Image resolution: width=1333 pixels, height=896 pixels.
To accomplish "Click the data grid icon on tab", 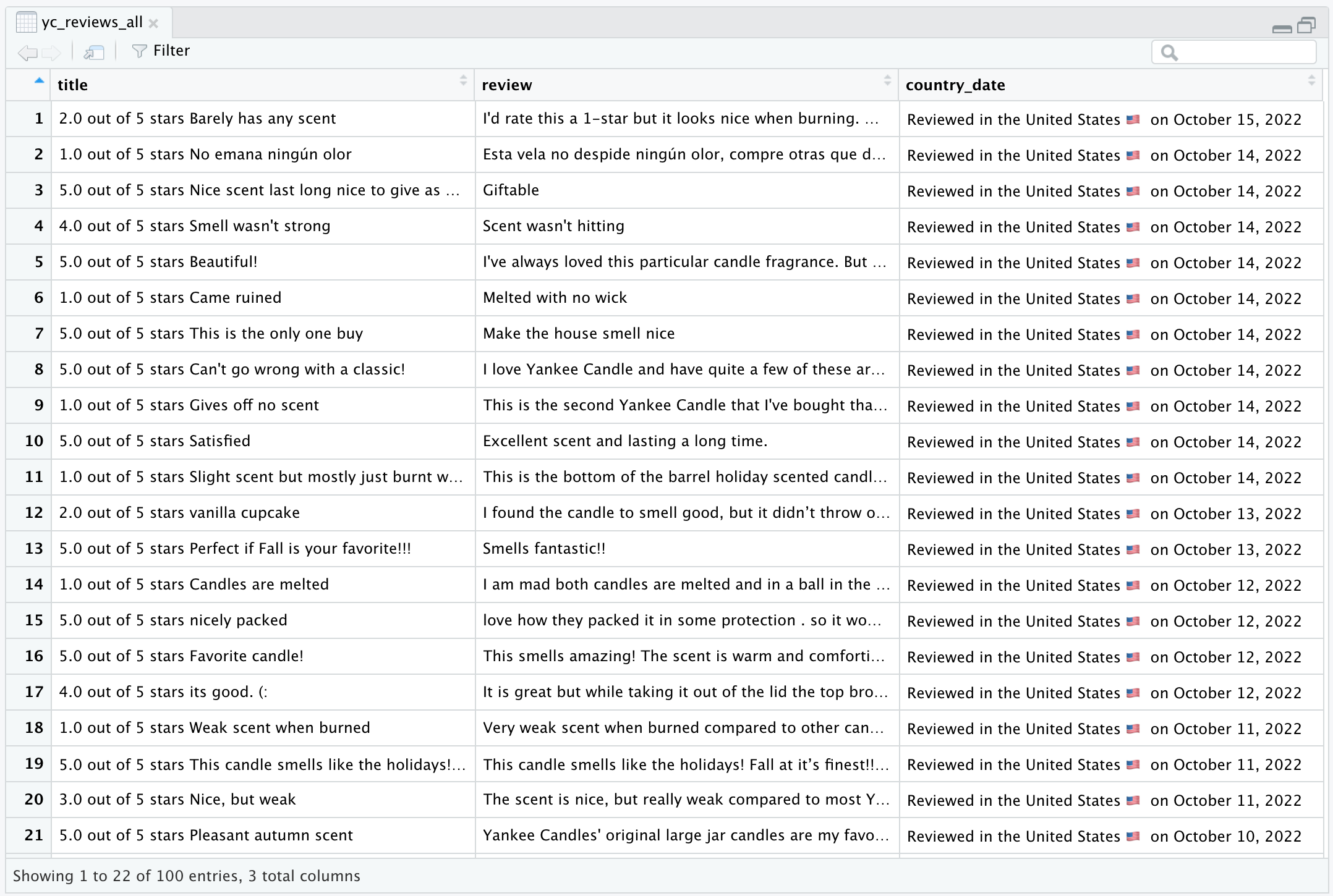I will tap(26, 22).
